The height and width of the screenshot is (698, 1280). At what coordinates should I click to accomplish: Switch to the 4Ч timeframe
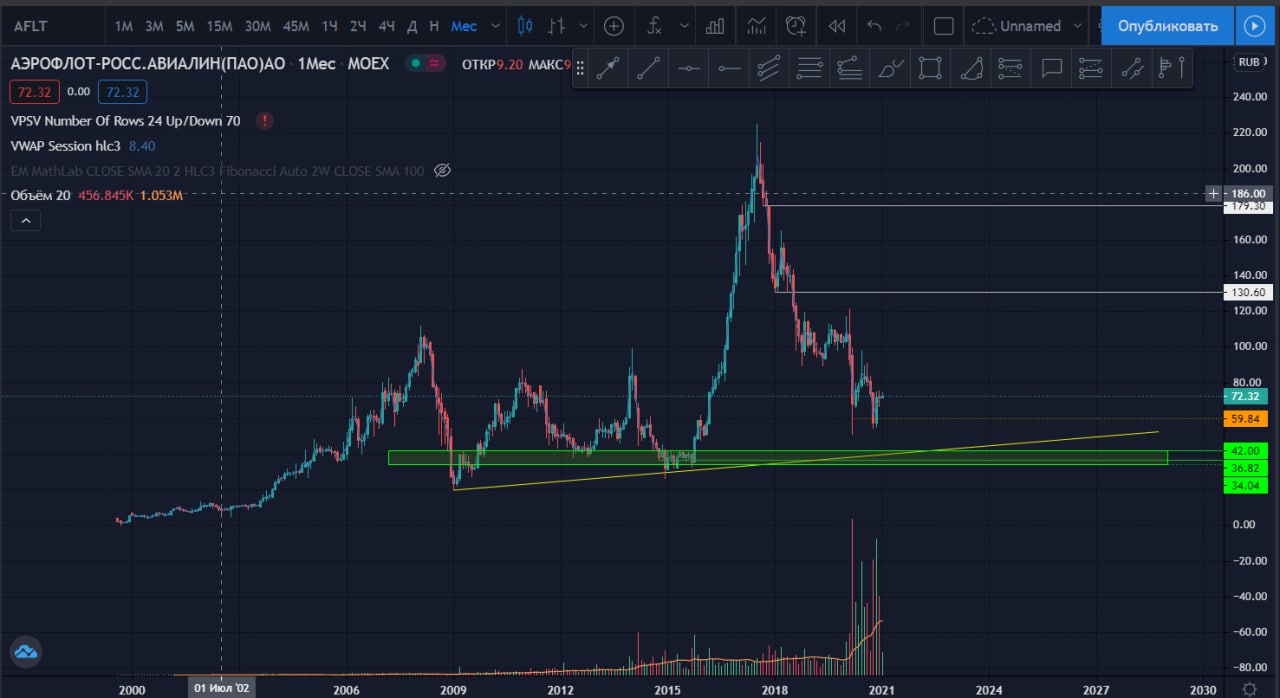[387, 26]
